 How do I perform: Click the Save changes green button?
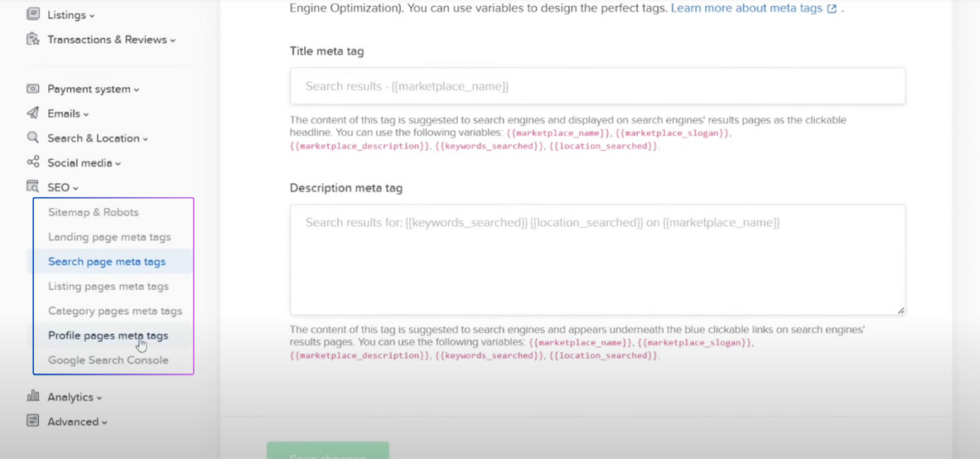point(328,451)
